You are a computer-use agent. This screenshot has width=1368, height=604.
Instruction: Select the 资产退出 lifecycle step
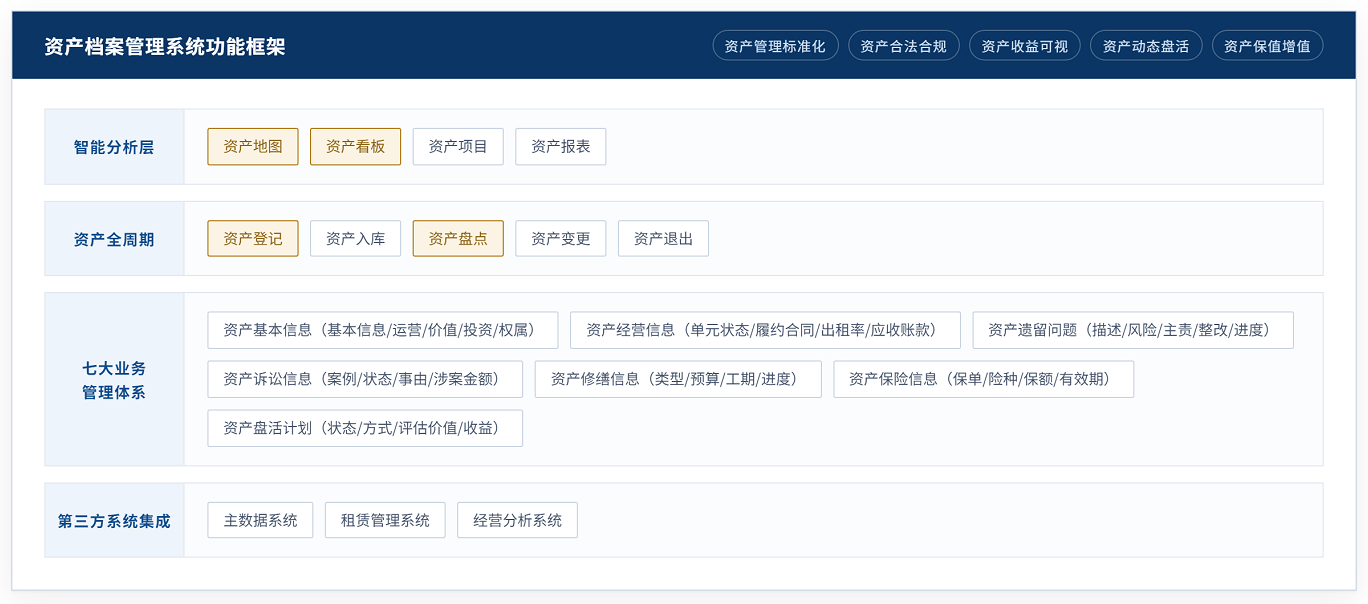tap(663, 239)
